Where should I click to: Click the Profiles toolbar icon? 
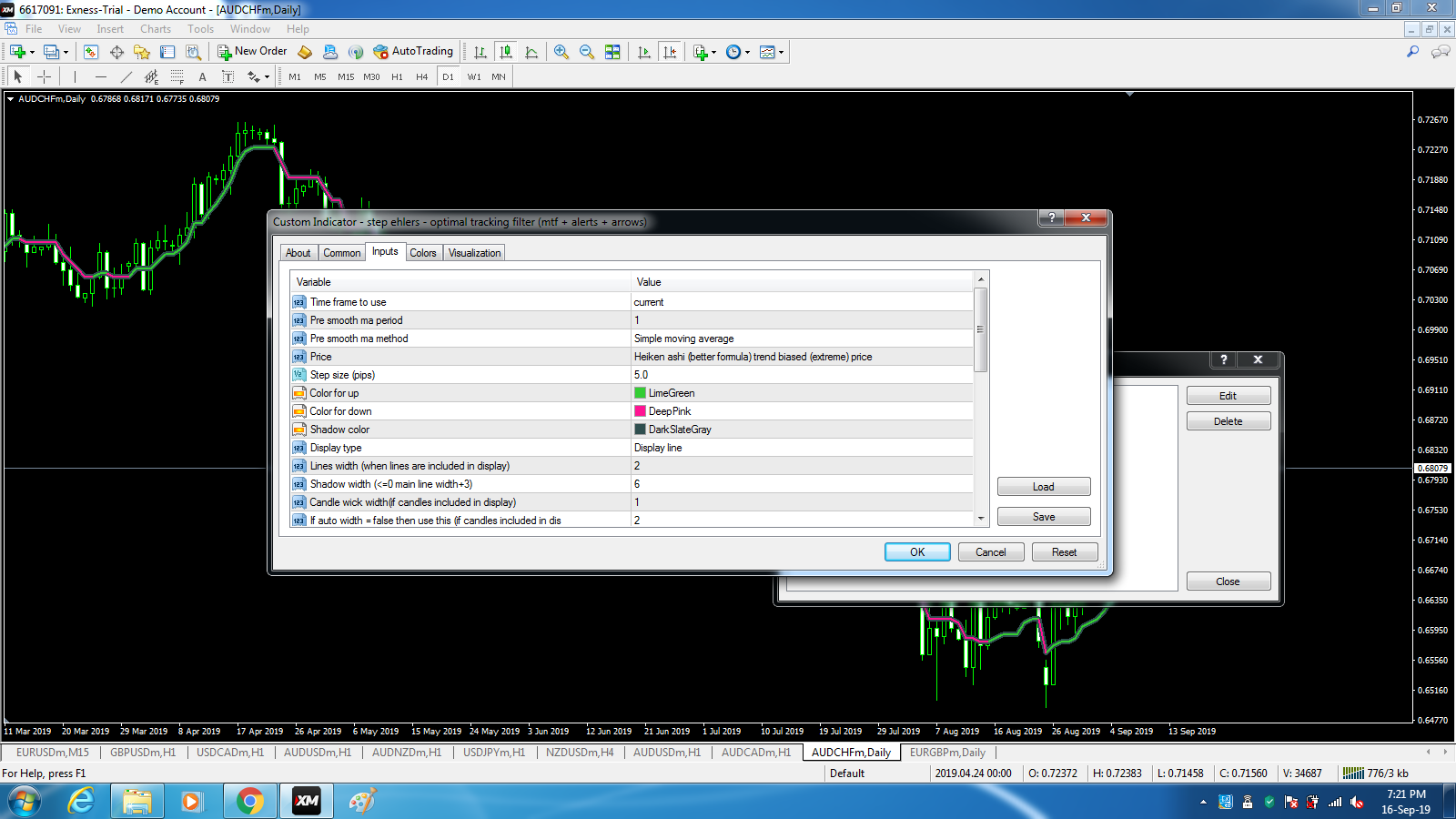click(x=51, y=52)
